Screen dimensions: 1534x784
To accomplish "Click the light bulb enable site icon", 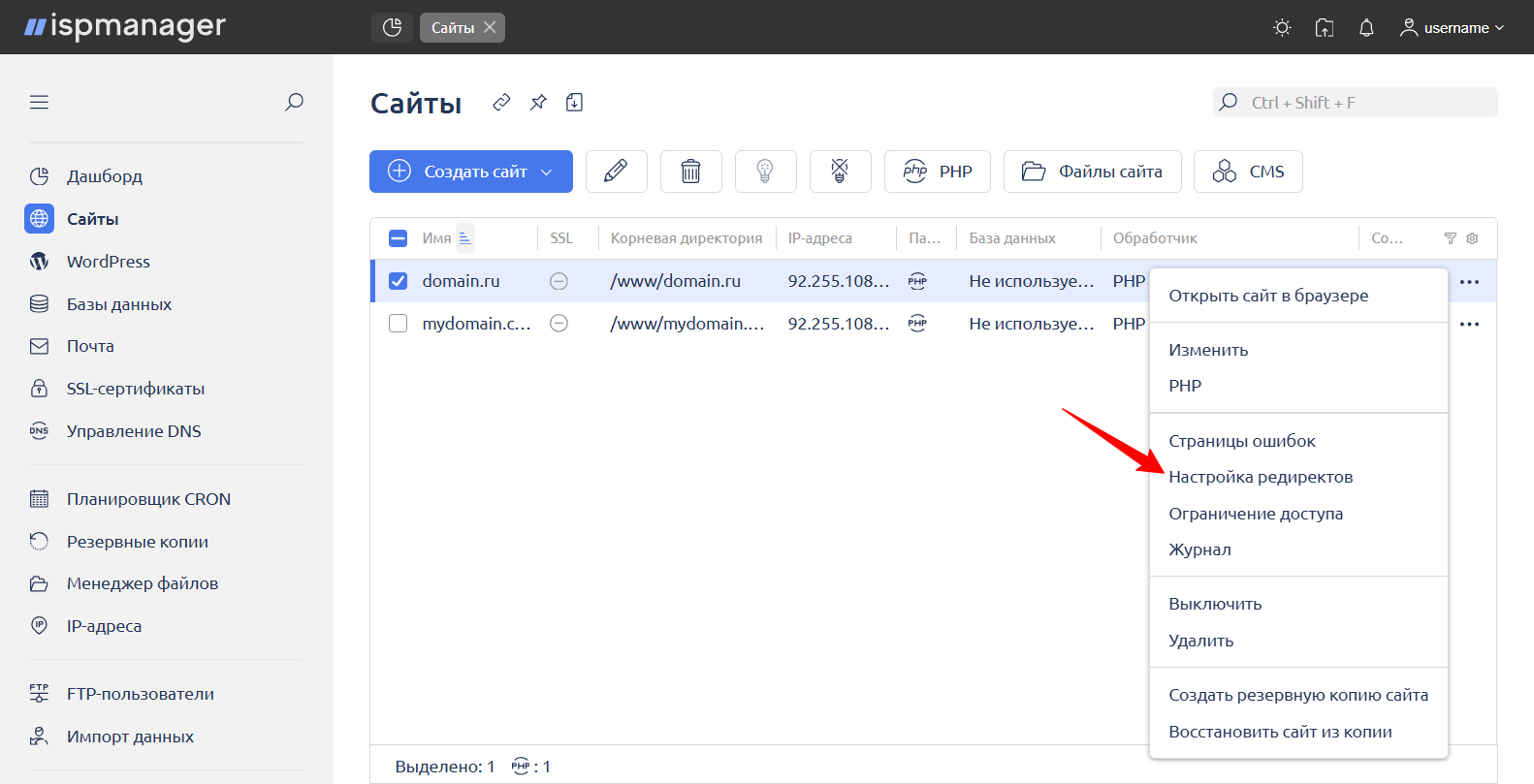I will pyautogui.click(x=765, y=172).
